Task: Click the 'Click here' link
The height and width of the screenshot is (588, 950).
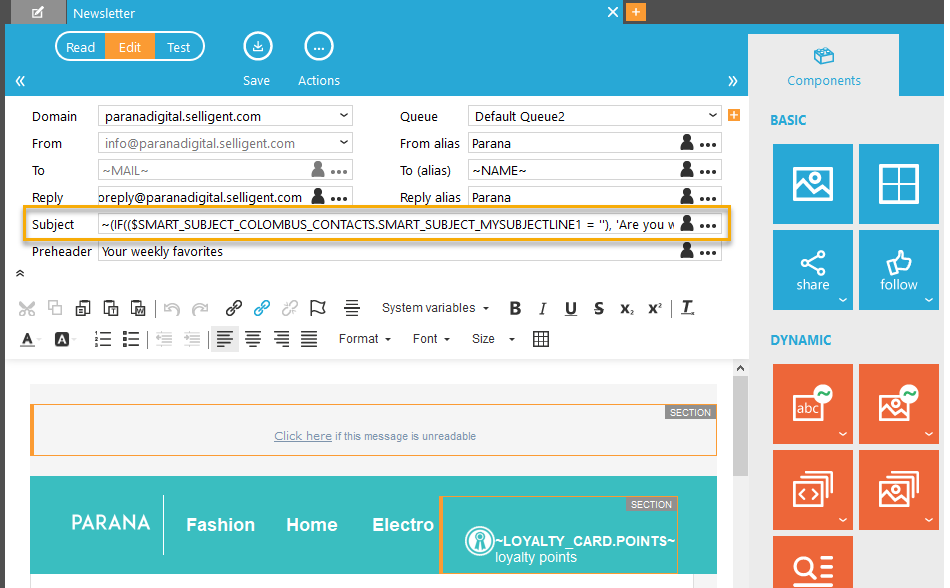Action: 303,436
